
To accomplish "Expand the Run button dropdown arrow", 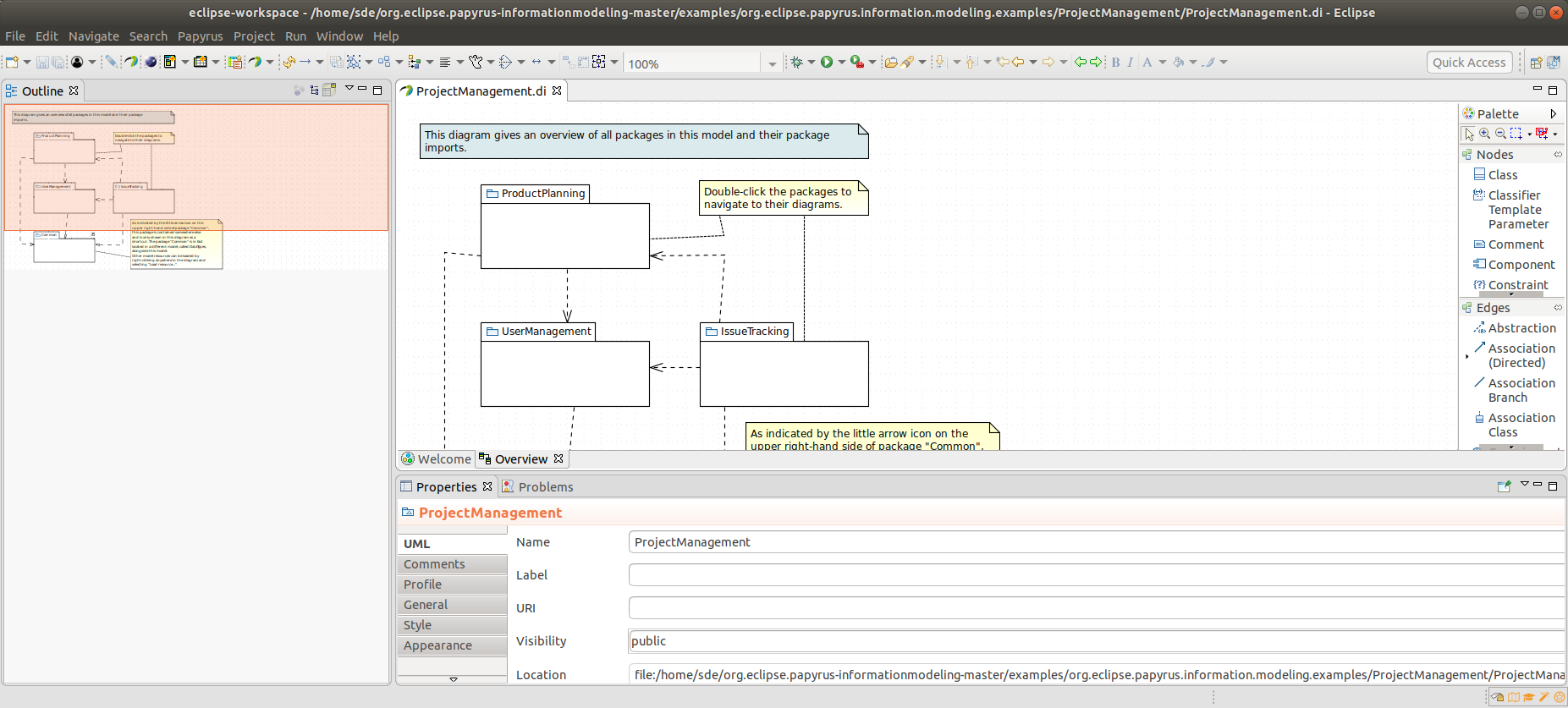I will (x=841, y=62).
